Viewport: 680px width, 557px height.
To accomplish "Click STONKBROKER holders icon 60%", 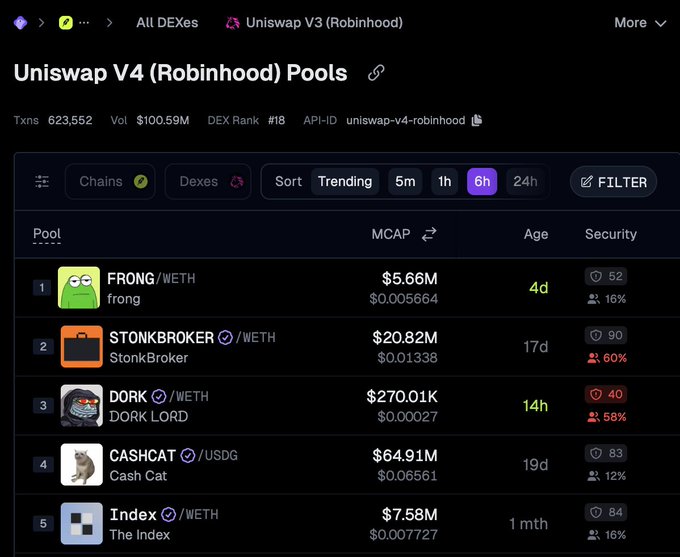I will [593, 358].
